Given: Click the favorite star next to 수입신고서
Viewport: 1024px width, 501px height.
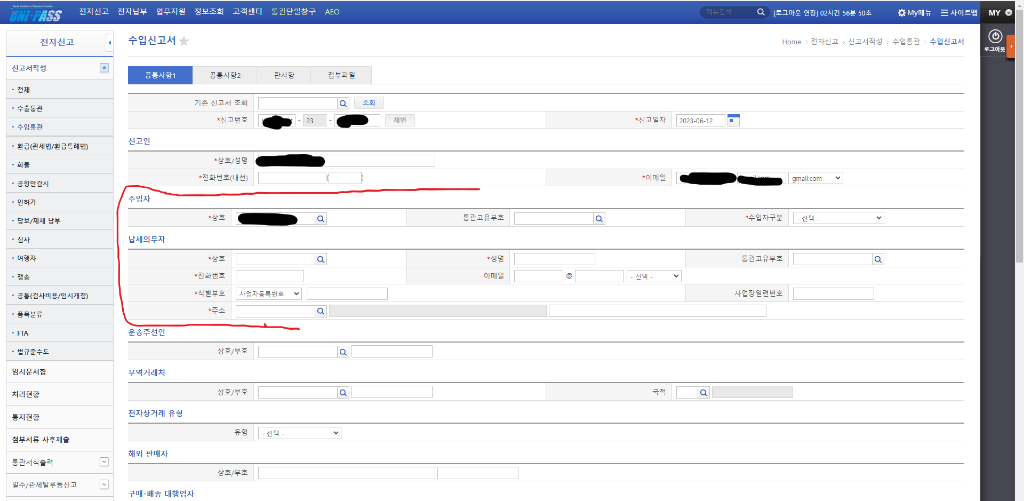Looking at the screenshot, I should pos(184,41).
